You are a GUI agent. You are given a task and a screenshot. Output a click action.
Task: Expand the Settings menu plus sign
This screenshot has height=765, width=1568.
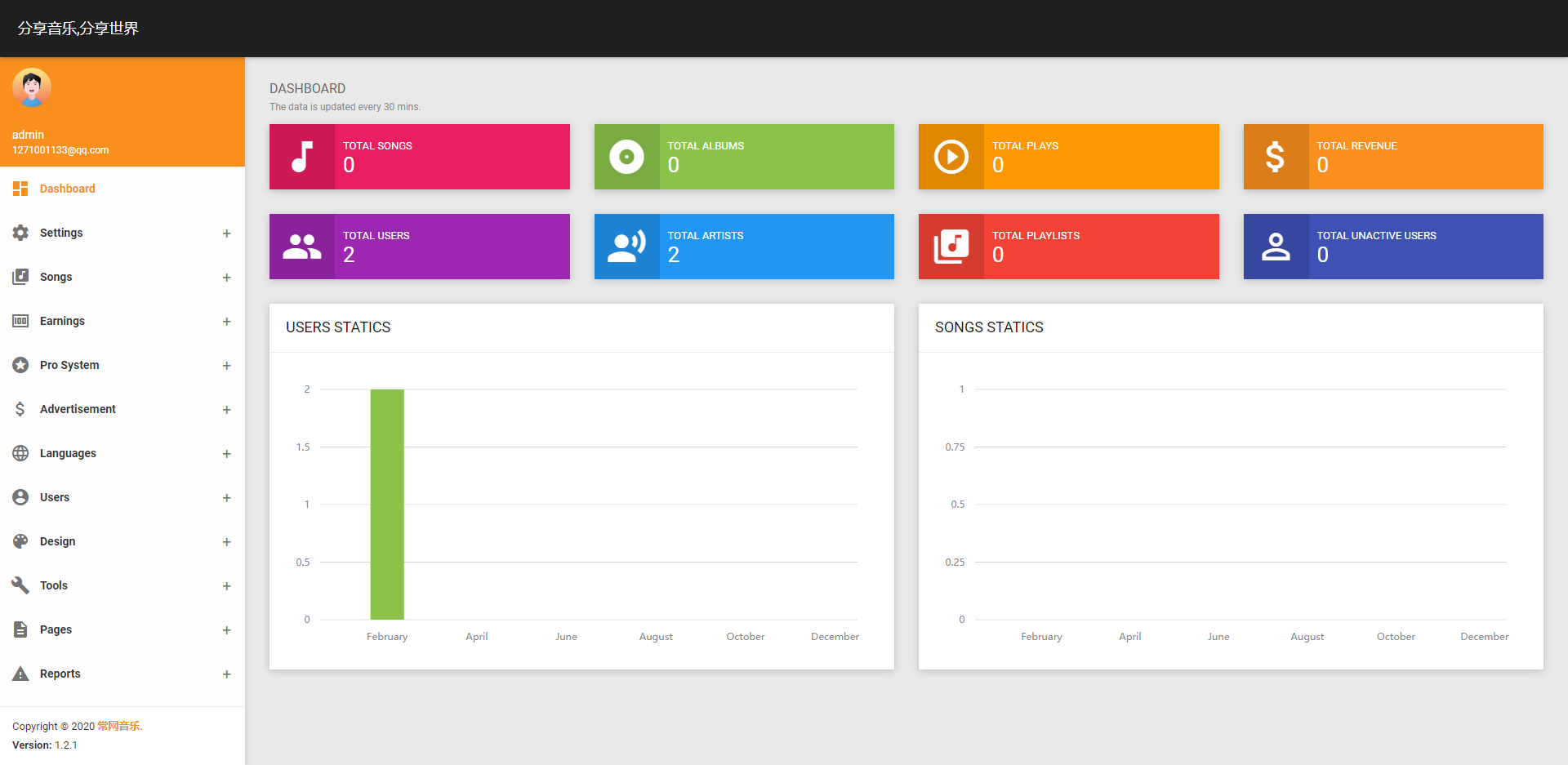coord(226,234)
